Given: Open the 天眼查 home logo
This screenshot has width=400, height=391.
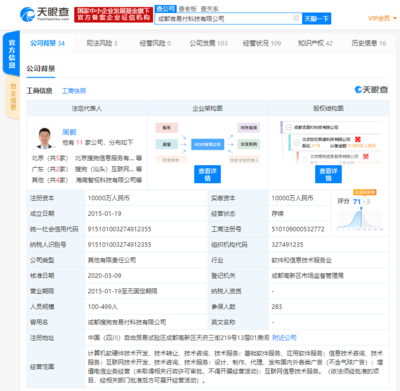Looking at the screenshot, I should (x=44, y=14).
